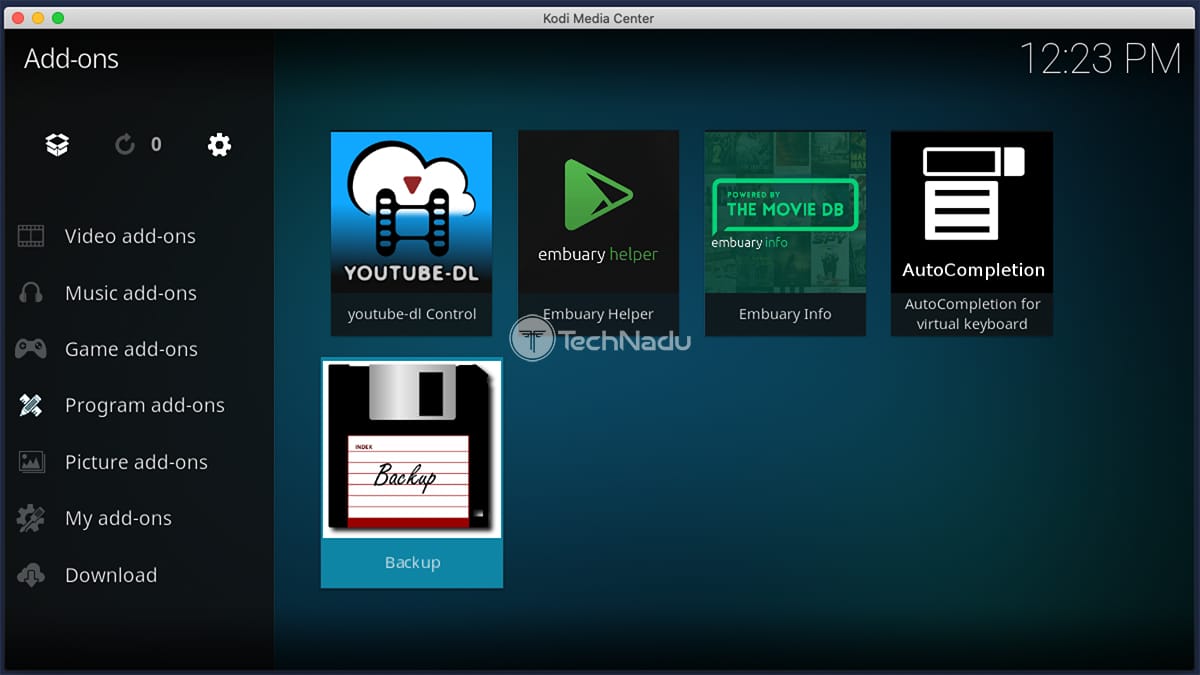Click the add-on updates refresh icon
This screenshot has height=675, width=1200.
[x=125, y=145]
